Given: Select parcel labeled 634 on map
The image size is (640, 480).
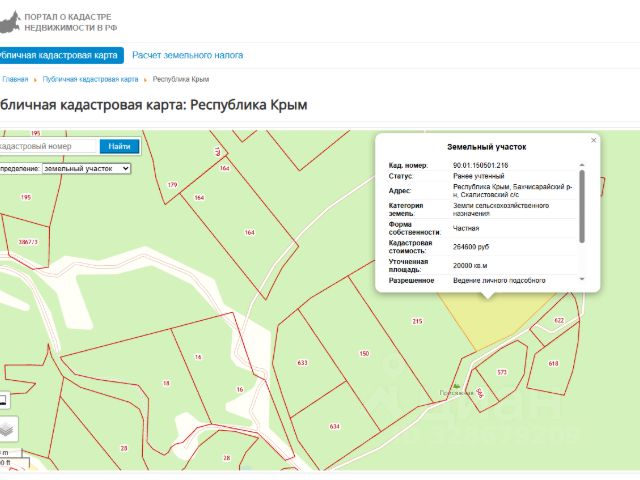Looking at the screenshot, I should tap(334, 427).
